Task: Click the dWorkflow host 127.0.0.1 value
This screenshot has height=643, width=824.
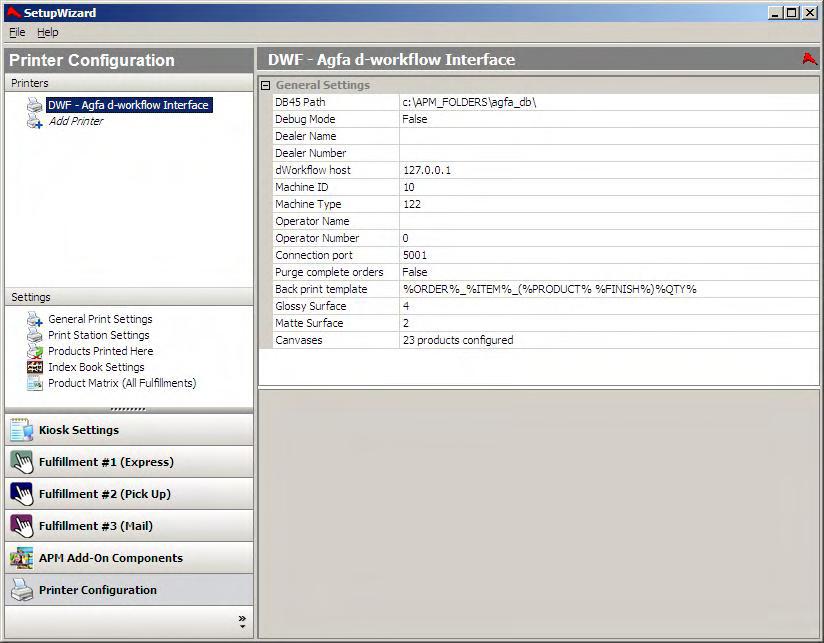Action: (609, 170)
